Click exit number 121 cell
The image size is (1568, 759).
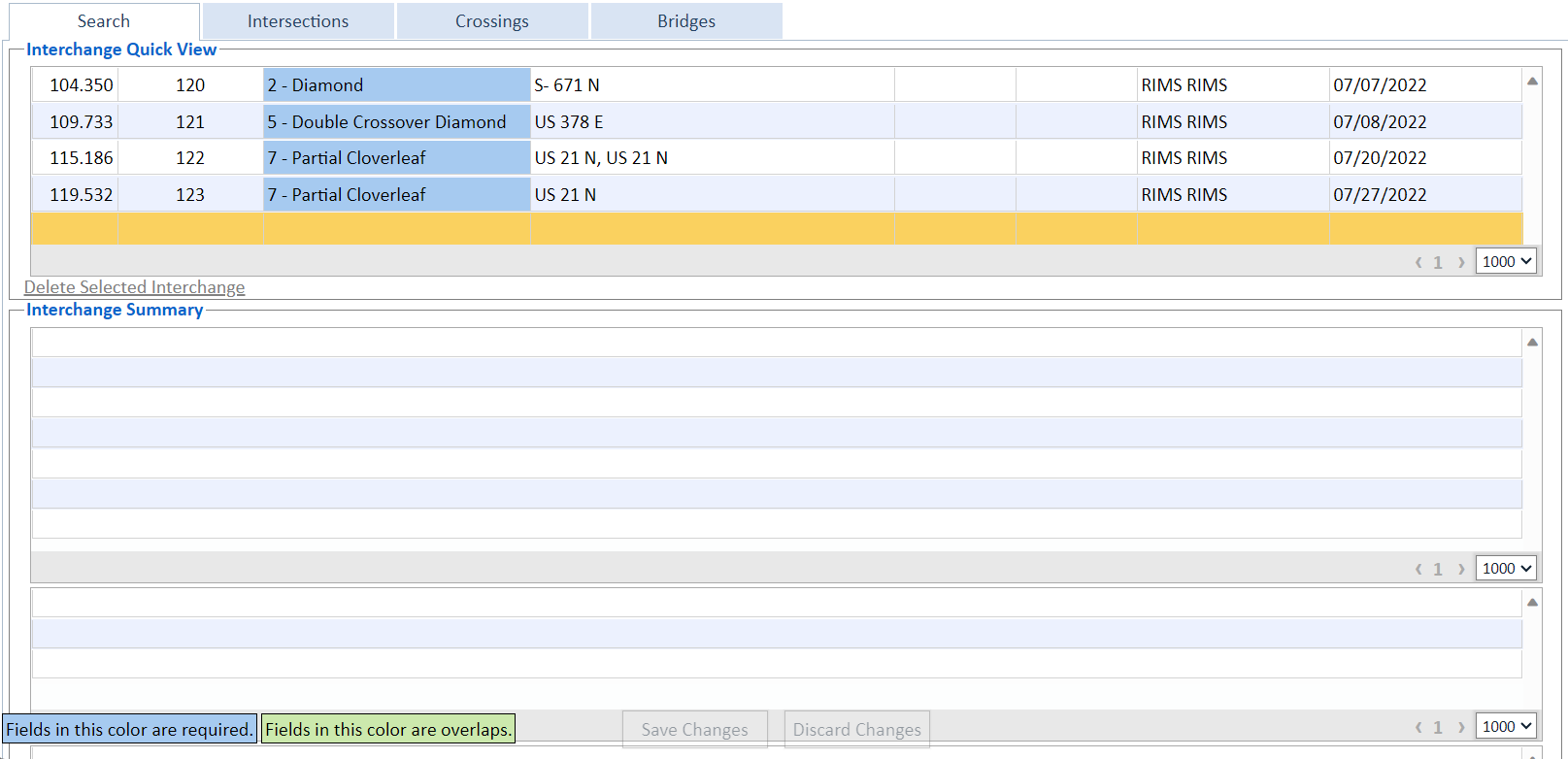190,121
